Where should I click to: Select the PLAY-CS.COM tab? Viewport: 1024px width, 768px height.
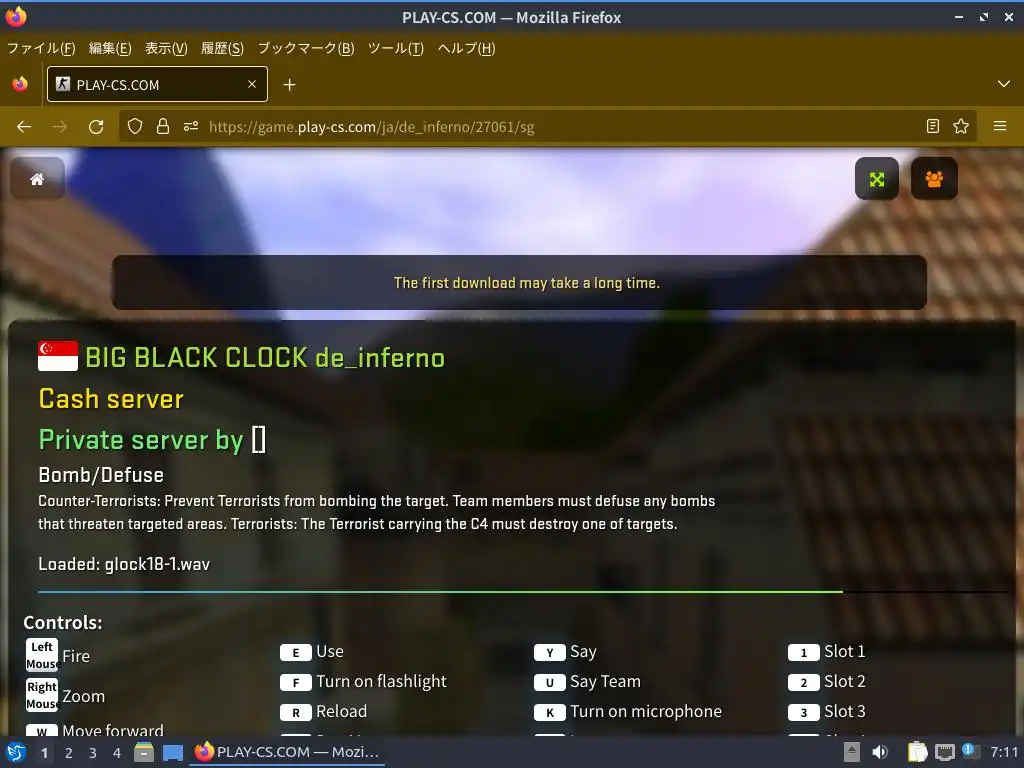(x=157, y=84)
